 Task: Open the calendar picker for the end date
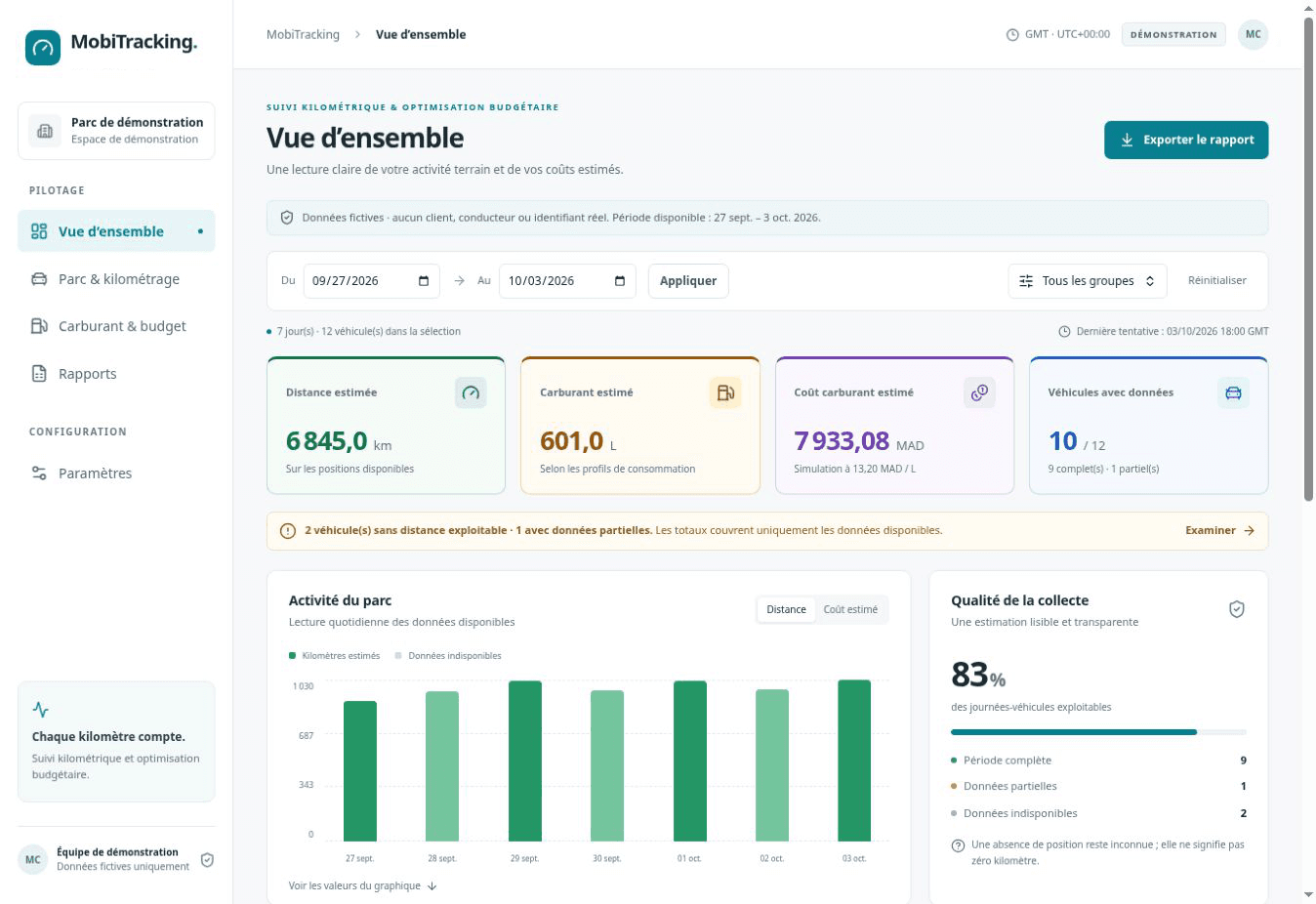coord(620,281)
